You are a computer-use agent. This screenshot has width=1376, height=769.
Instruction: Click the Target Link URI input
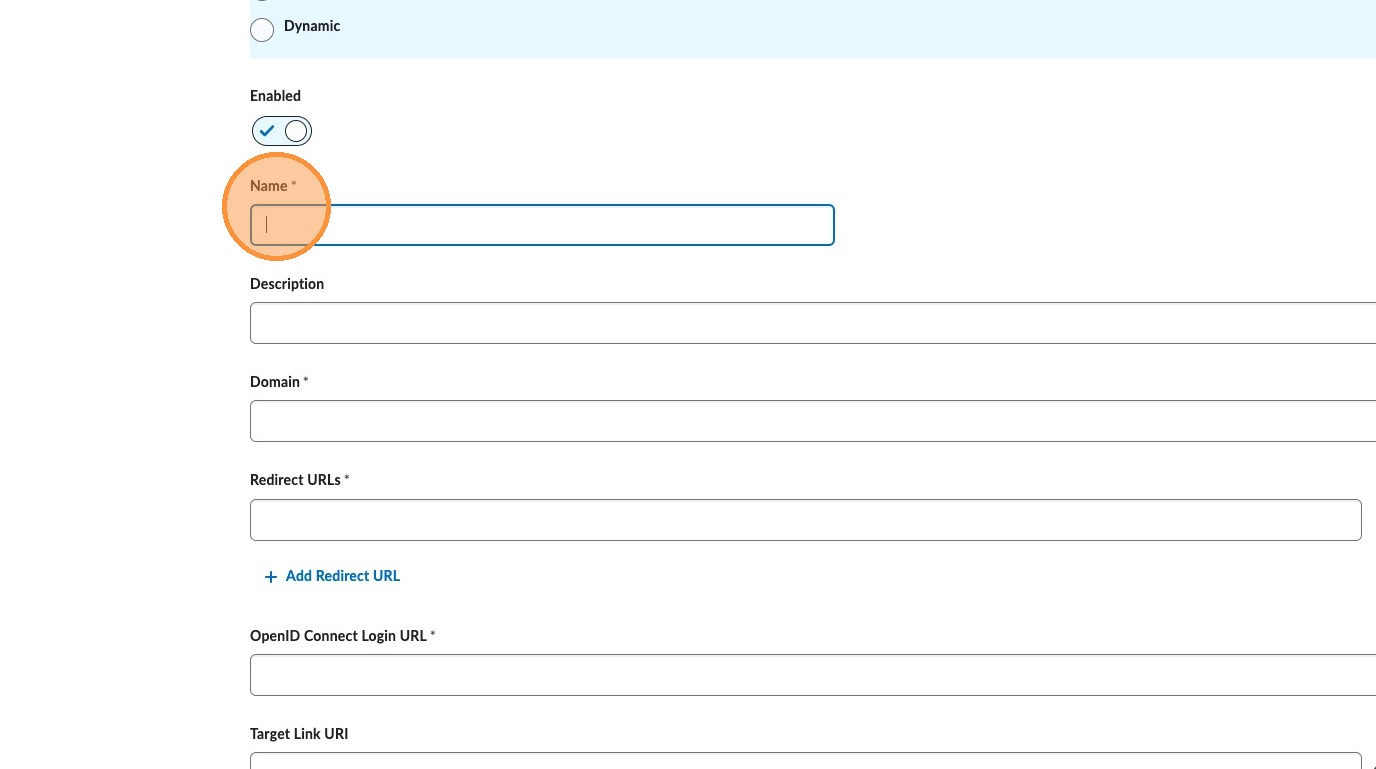805,761
